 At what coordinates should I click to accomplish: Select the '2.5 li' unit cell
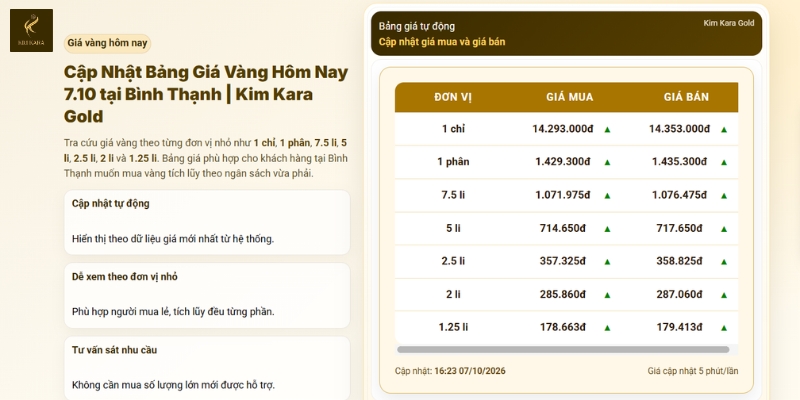coord(453,261)
